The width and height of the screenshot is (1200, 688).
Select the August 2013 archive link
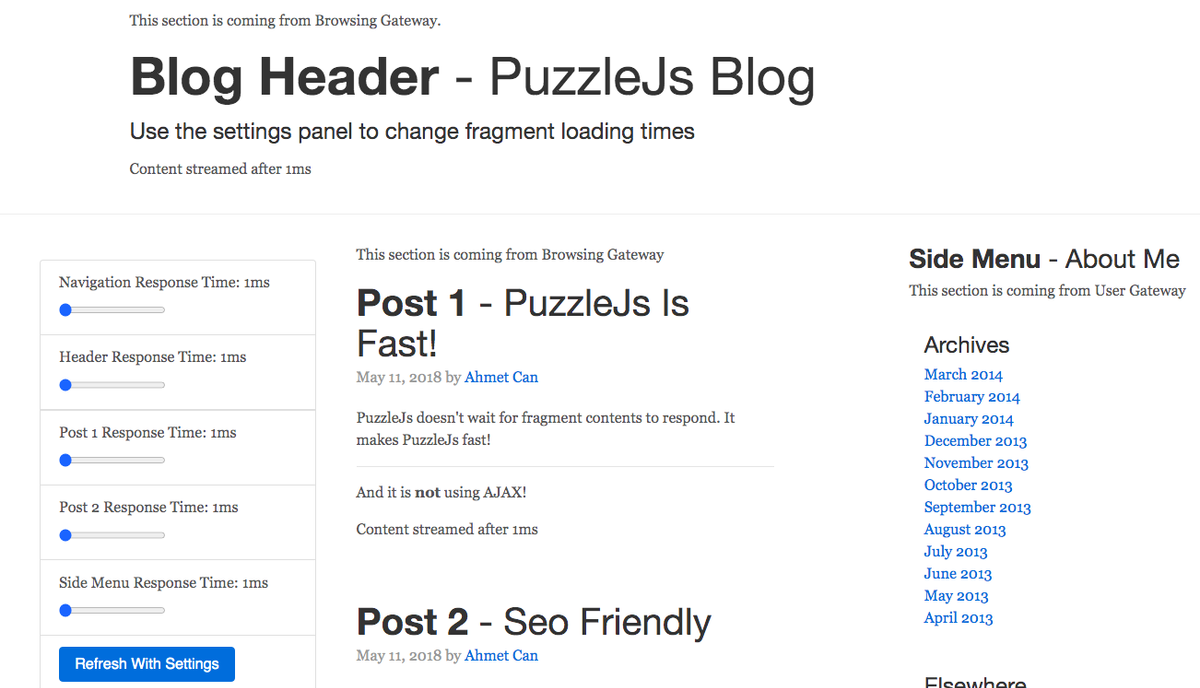(x=965, y=530)
